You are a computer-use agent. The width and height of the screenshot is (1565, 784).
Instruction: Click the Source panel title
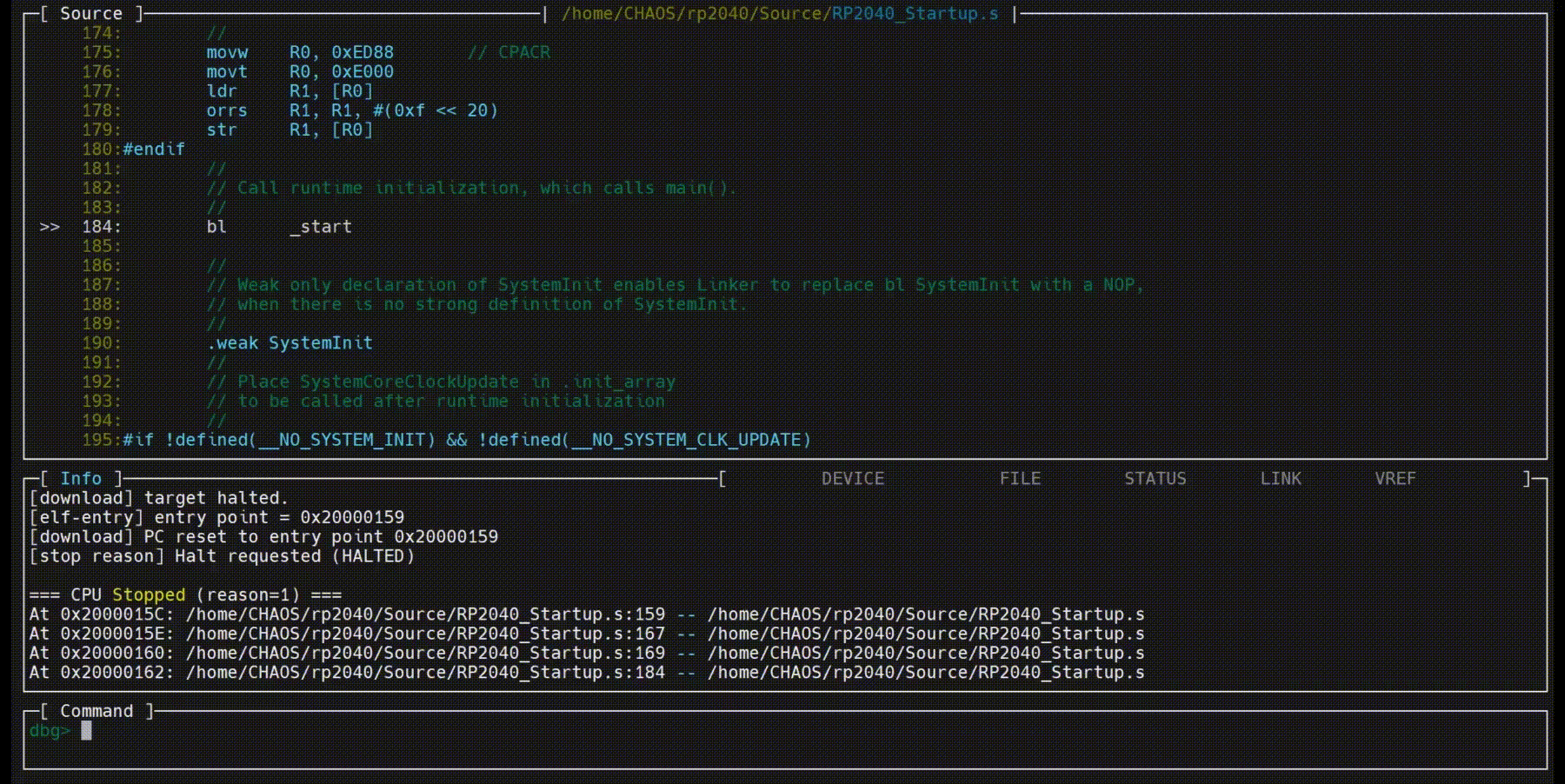click(90, 14)
